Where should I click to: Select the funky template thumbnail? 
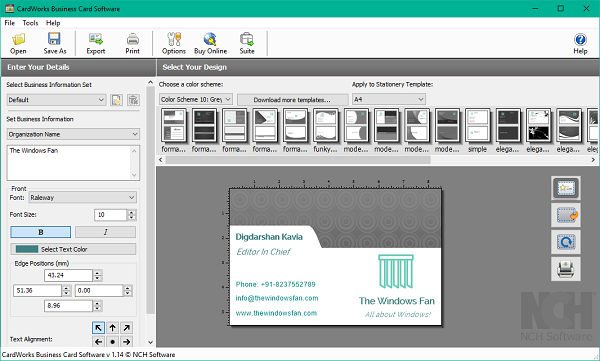[x=326, y=131]
